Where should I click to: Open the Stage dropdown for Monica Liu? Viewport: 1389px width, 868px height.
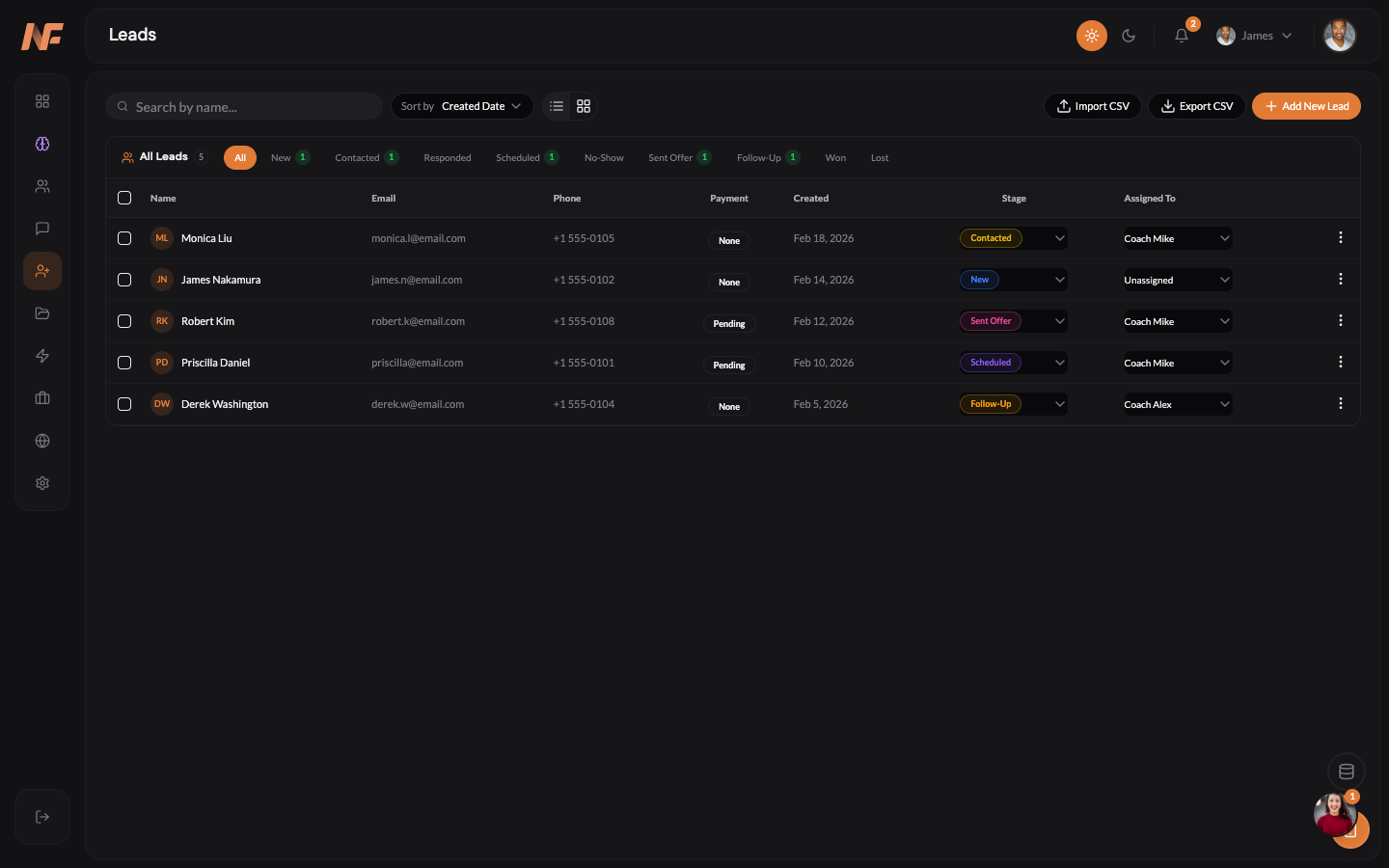(1013, 238)
